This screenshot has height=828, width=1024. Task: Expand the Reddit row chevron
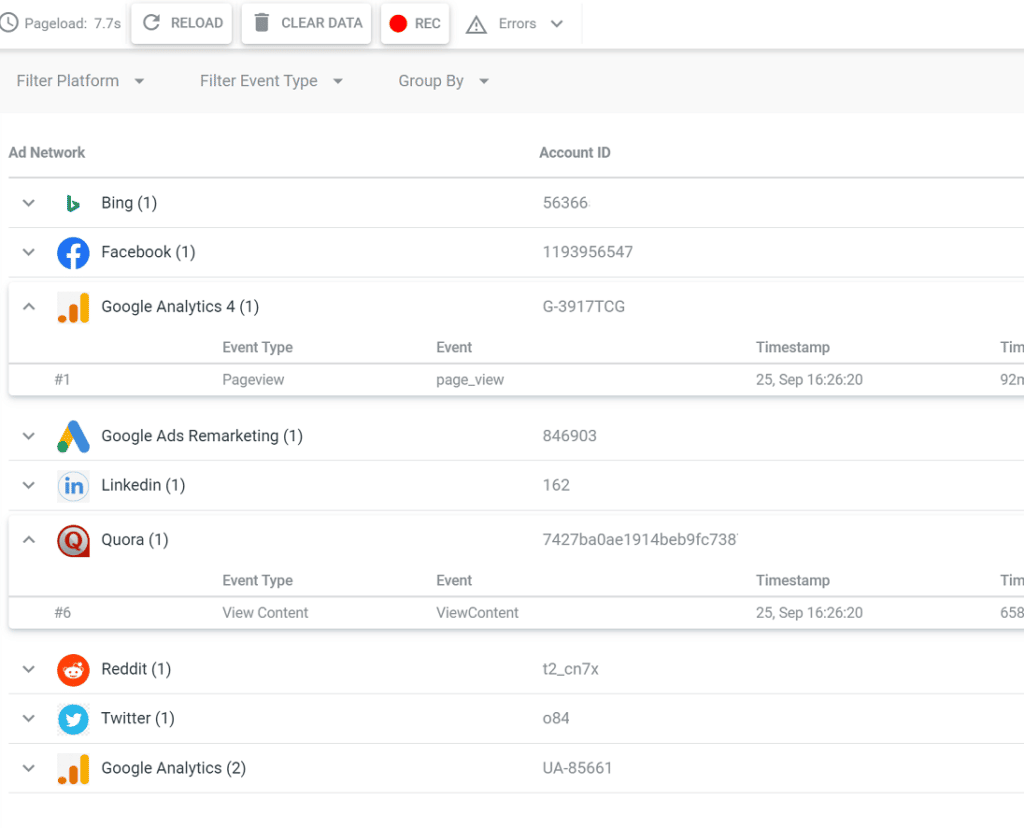pos(29,669)
